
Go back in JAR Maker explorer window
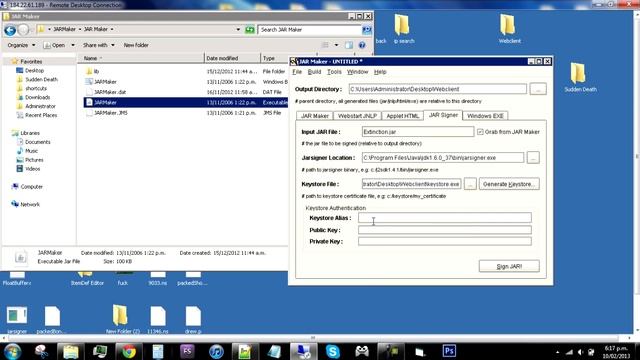click(10, 30)
